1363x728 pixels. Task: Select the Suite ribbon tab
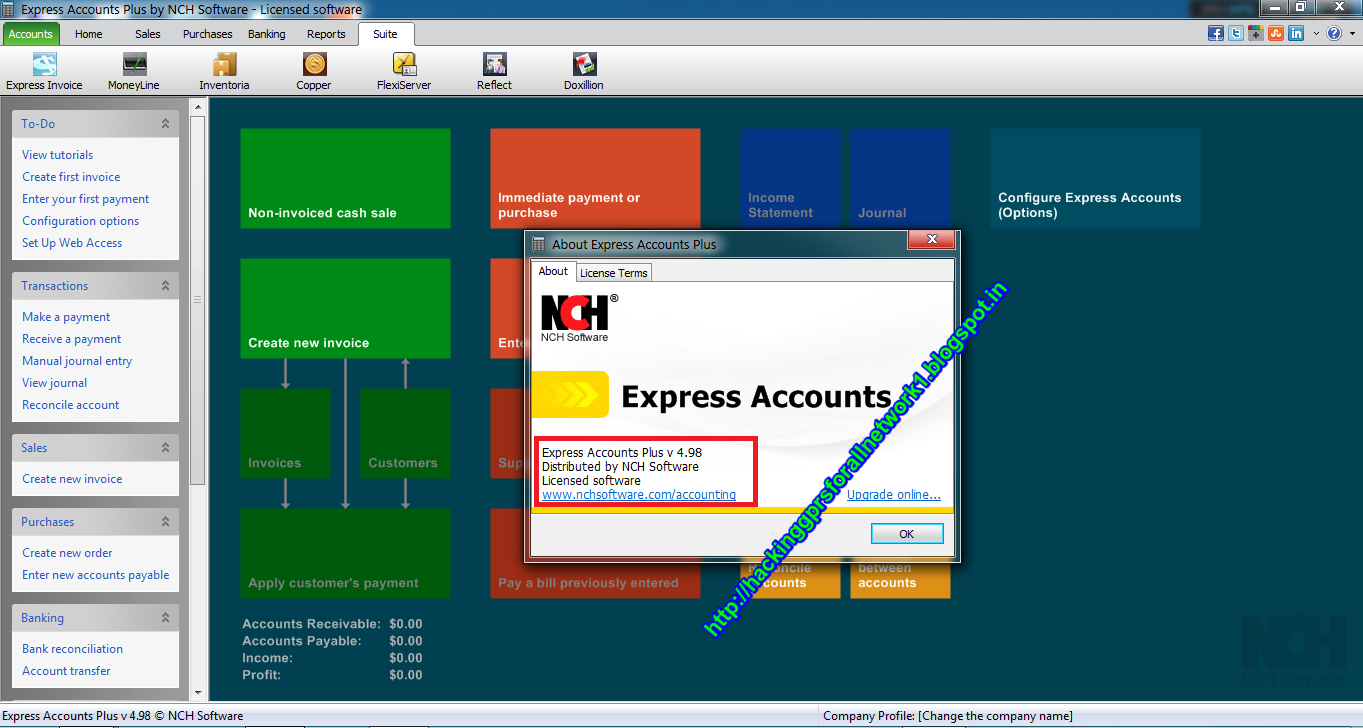[x=385, y=34]
